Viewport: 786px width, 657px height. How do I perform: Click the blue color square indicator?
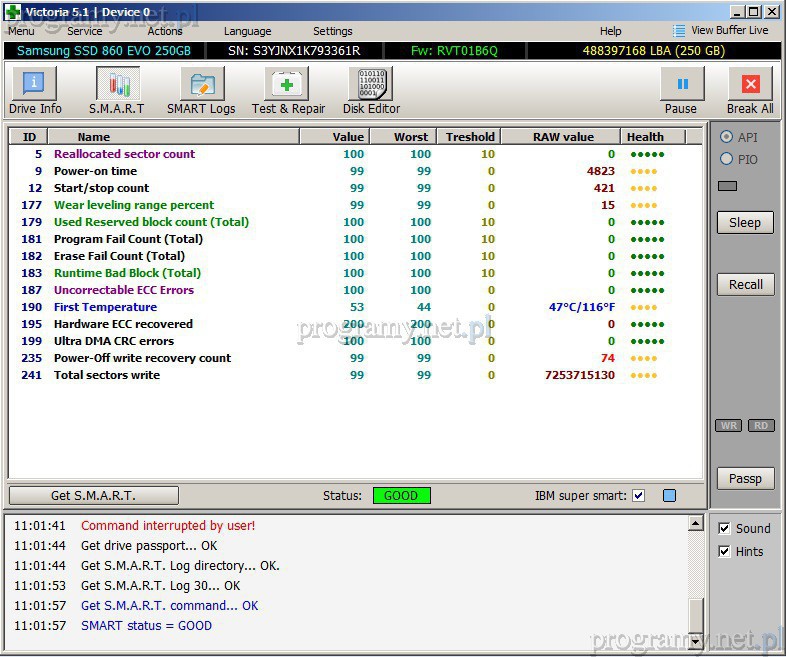pyautogui.click(x=669, y=496)
